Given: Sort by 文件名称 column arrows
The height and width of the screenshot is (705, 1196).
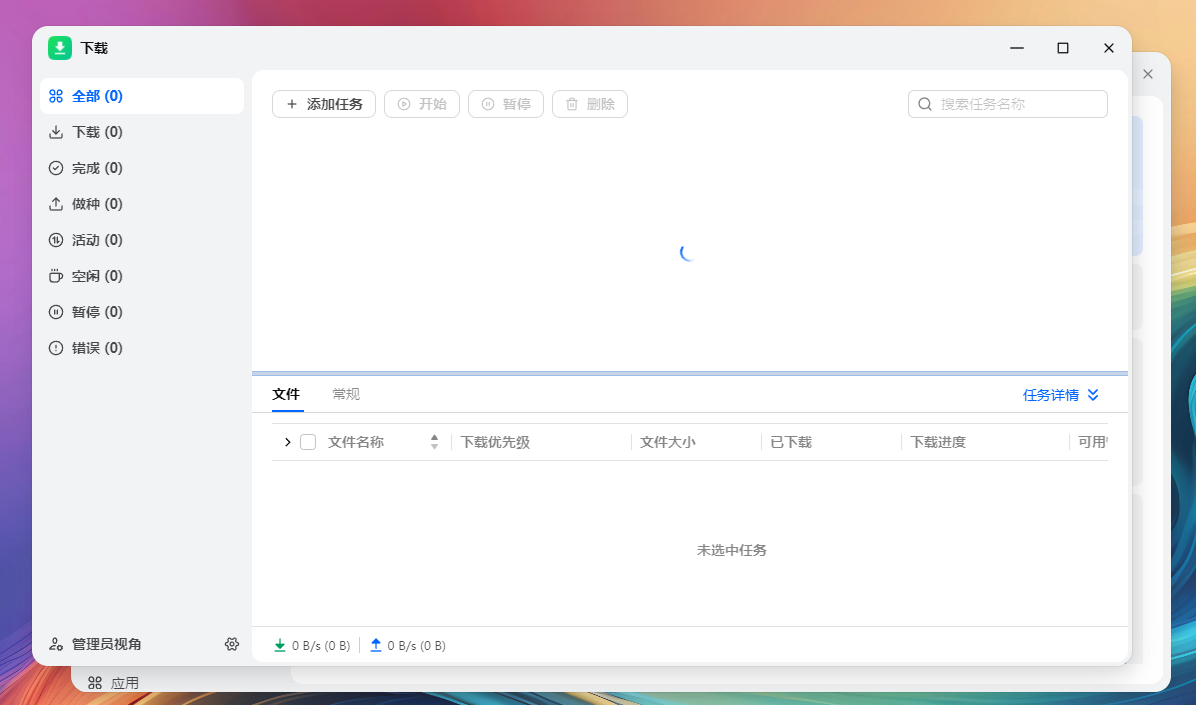Looking at the screenshot, I should [434, 442].
